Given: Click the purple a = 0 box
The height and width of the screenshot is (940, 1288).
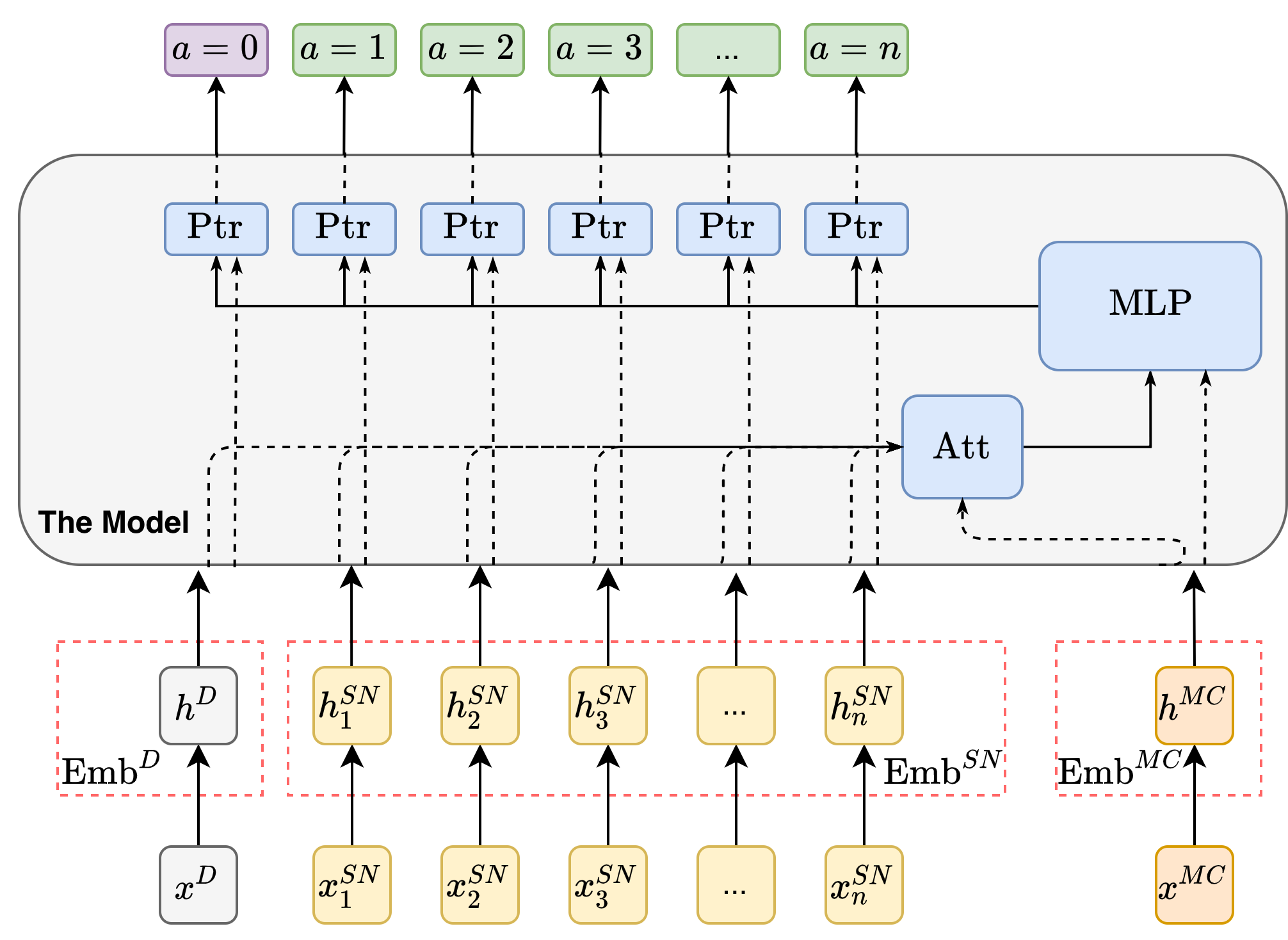Looking at the screenshot, I should (216, 50).
